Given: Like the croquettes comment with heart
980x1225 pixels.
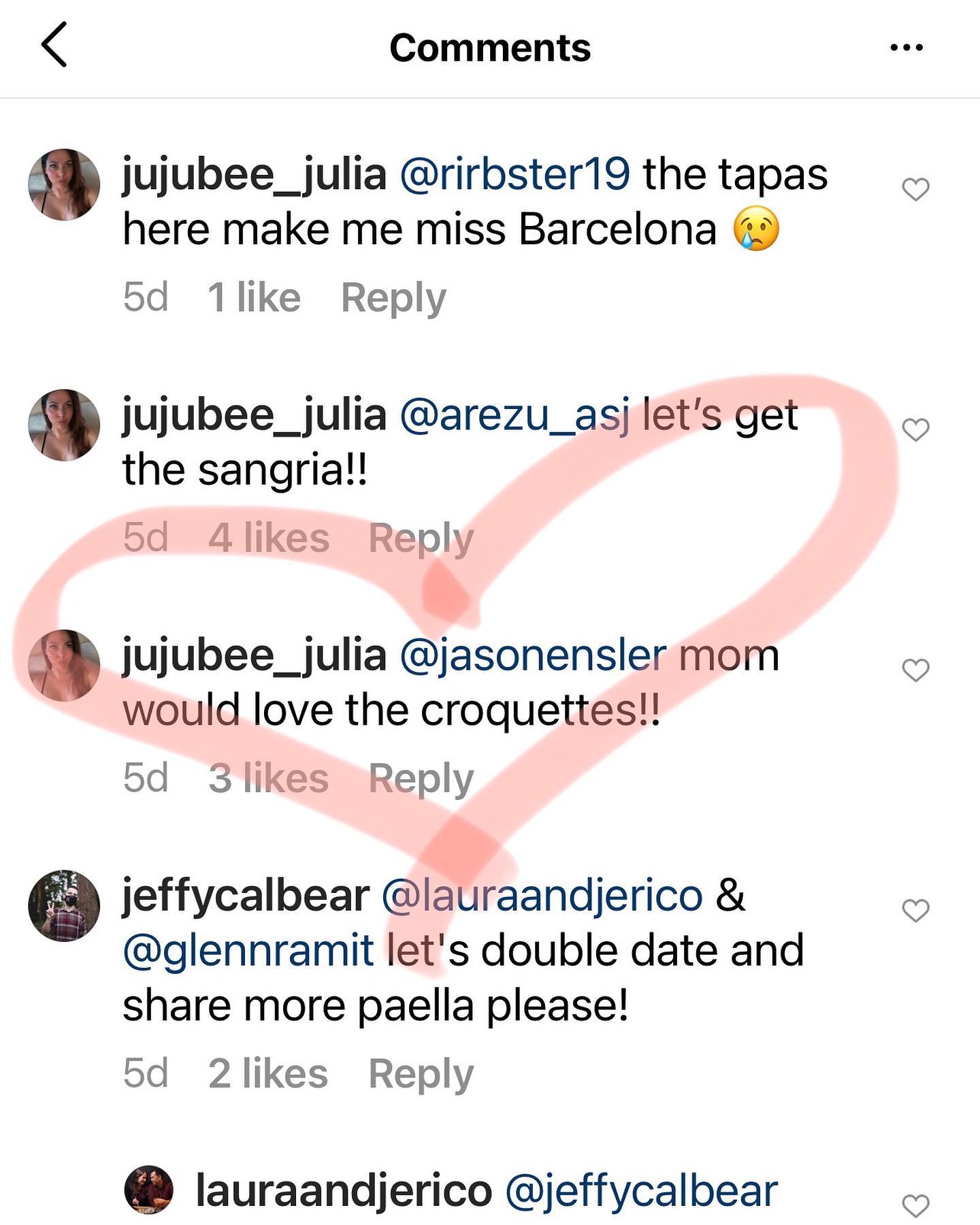Looking at the screenshot, I should [915, 670].
